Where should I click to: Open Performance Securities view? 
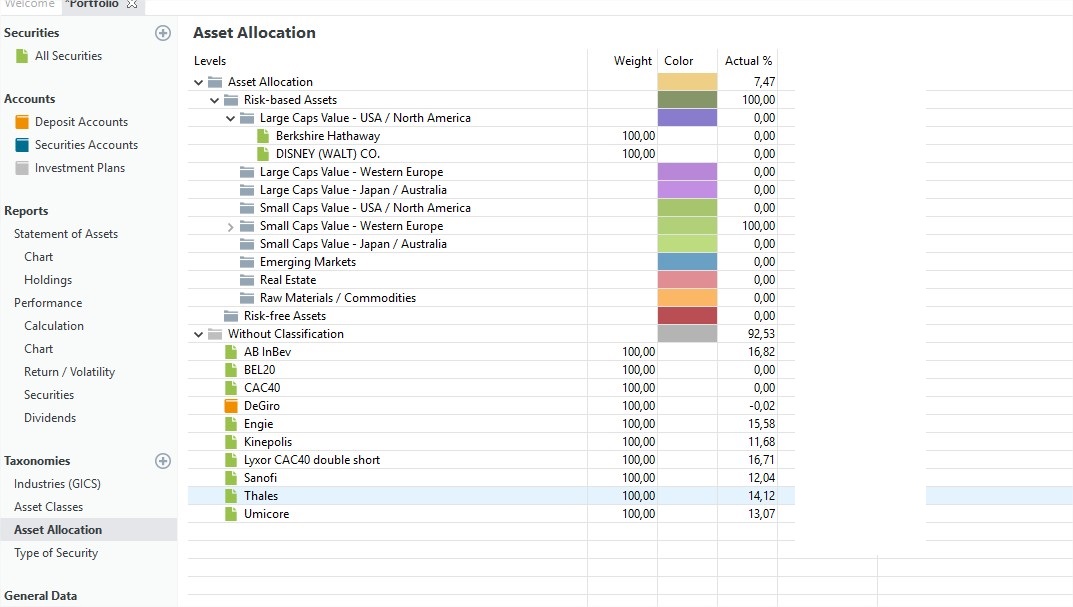click(49, 395)
